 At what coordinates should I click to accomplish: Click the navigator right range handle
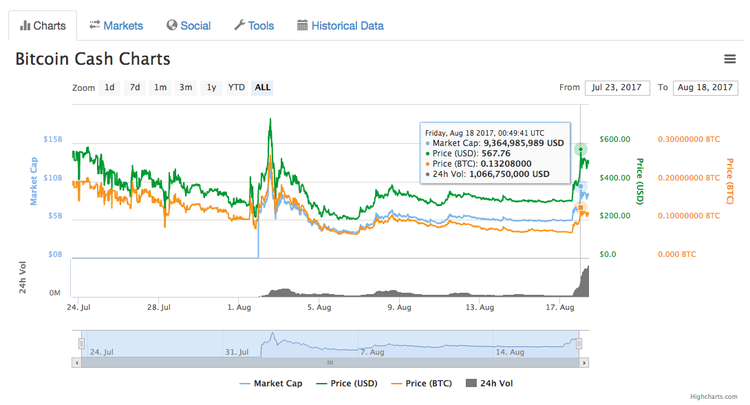point(579,344)
